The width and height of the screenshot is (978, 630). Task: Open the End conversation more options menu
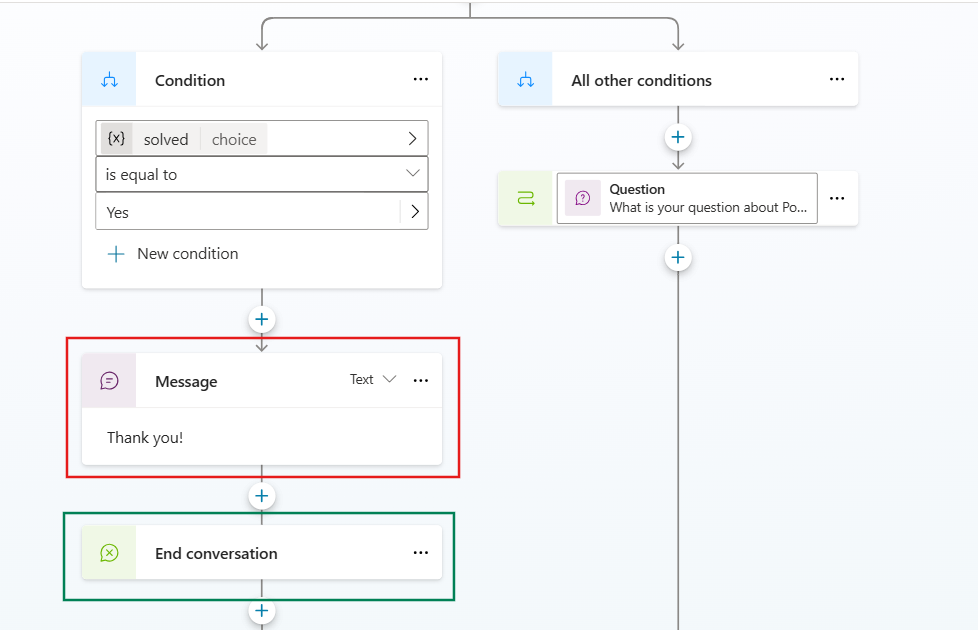(421, 553)
